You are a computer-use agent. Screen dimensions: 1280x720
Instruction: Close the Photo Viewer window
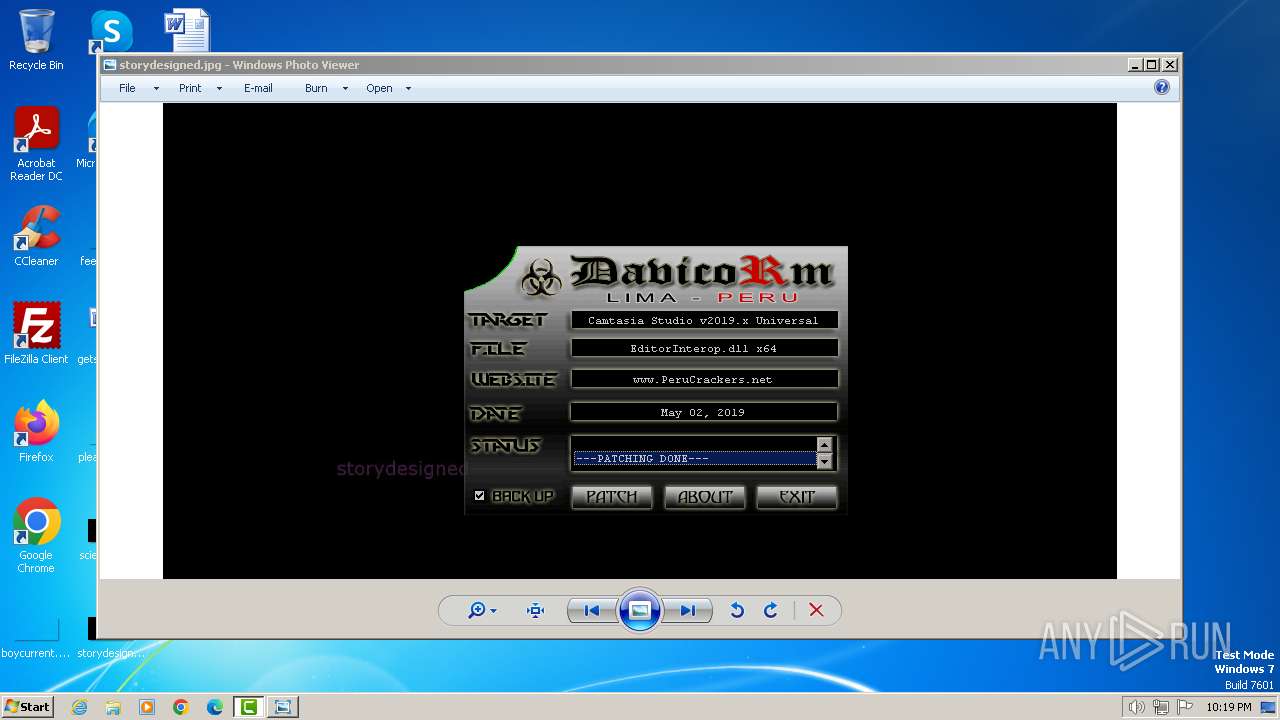(1170, 65)
